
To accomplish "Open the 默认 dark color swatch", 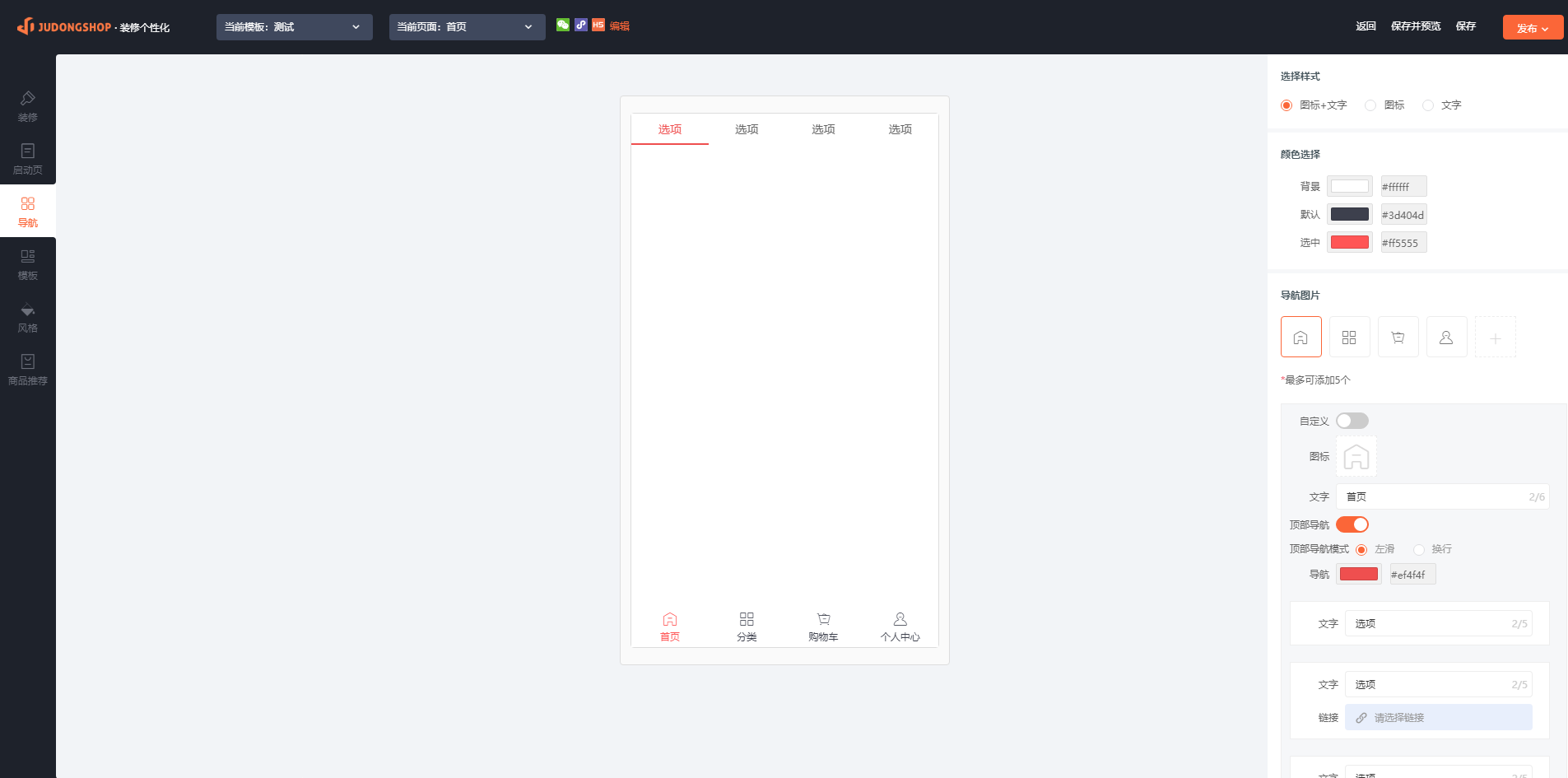I will (x=1350, y=214).
